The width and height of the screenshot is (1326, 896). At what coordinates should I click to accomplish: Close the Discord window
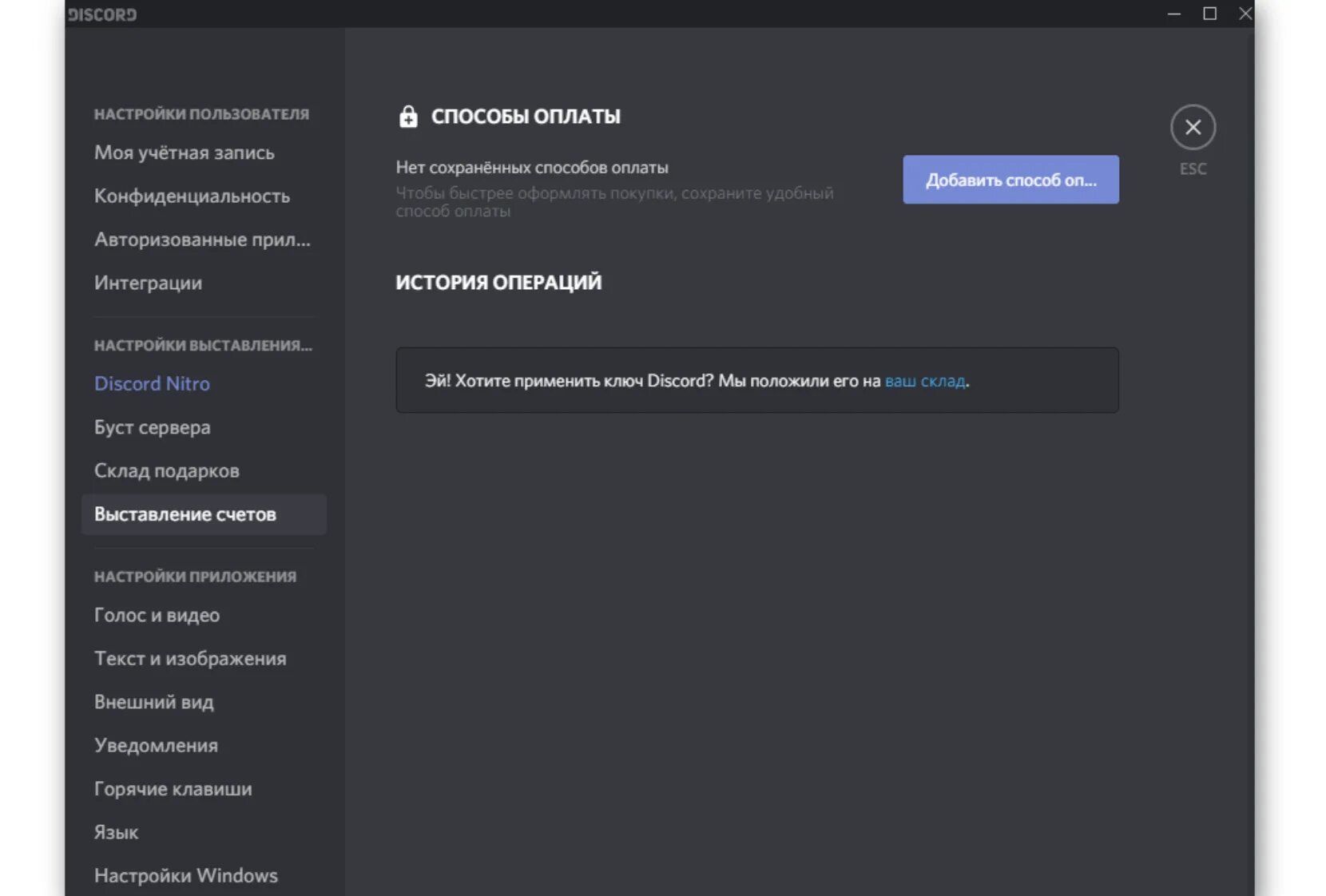1245,14
